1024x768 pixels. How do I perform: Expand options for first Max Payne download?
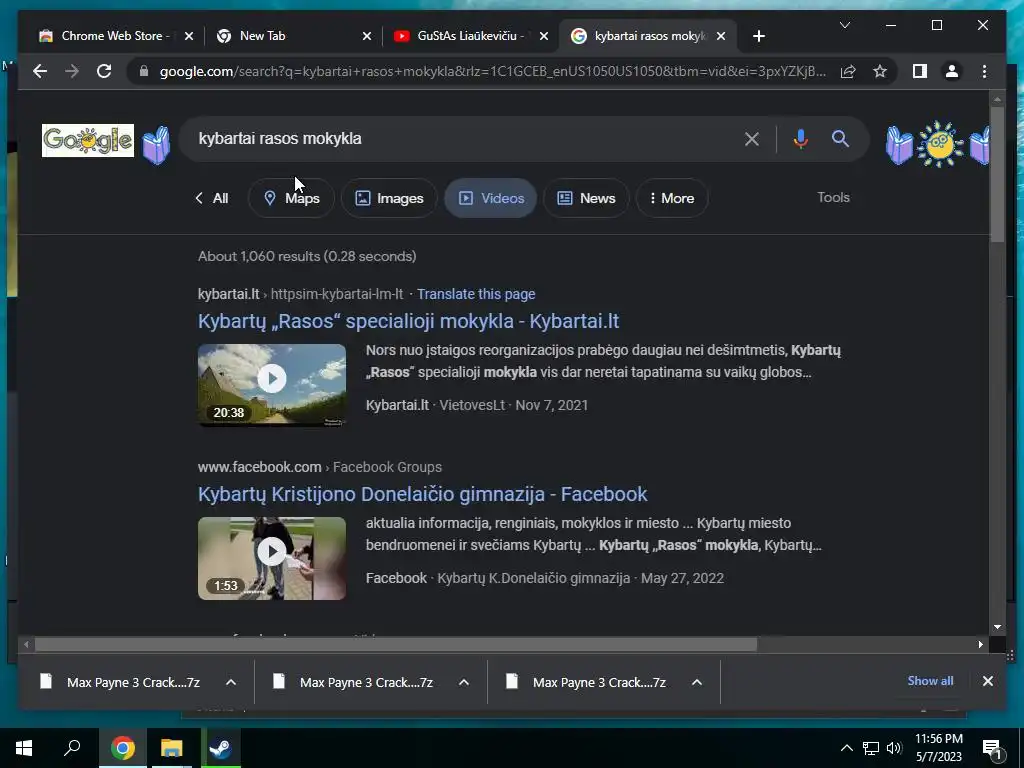[231, 682]
